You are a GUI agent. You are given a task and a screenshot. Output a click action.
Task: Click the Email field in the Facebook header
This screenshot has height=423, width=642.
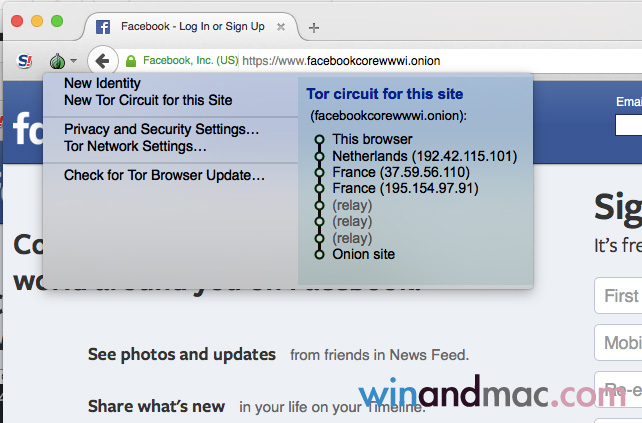point(629,126)
